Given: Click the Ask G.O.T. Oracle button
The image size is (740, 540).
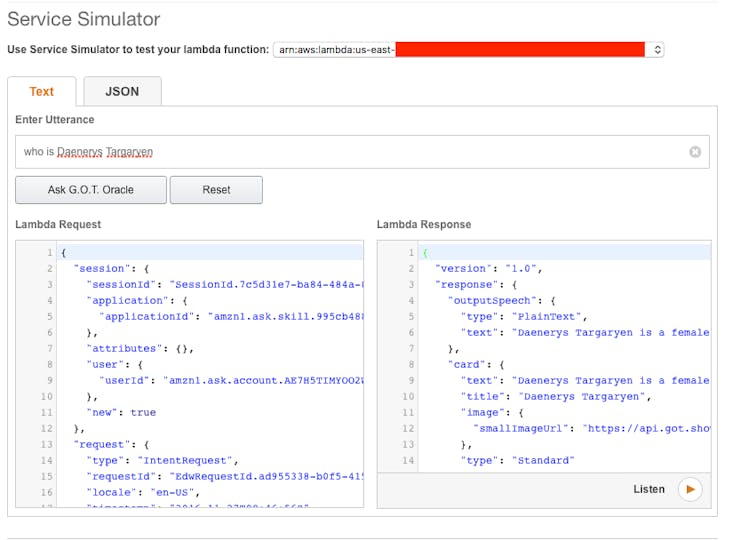Looking at the screenshot, I should point(91,190).
